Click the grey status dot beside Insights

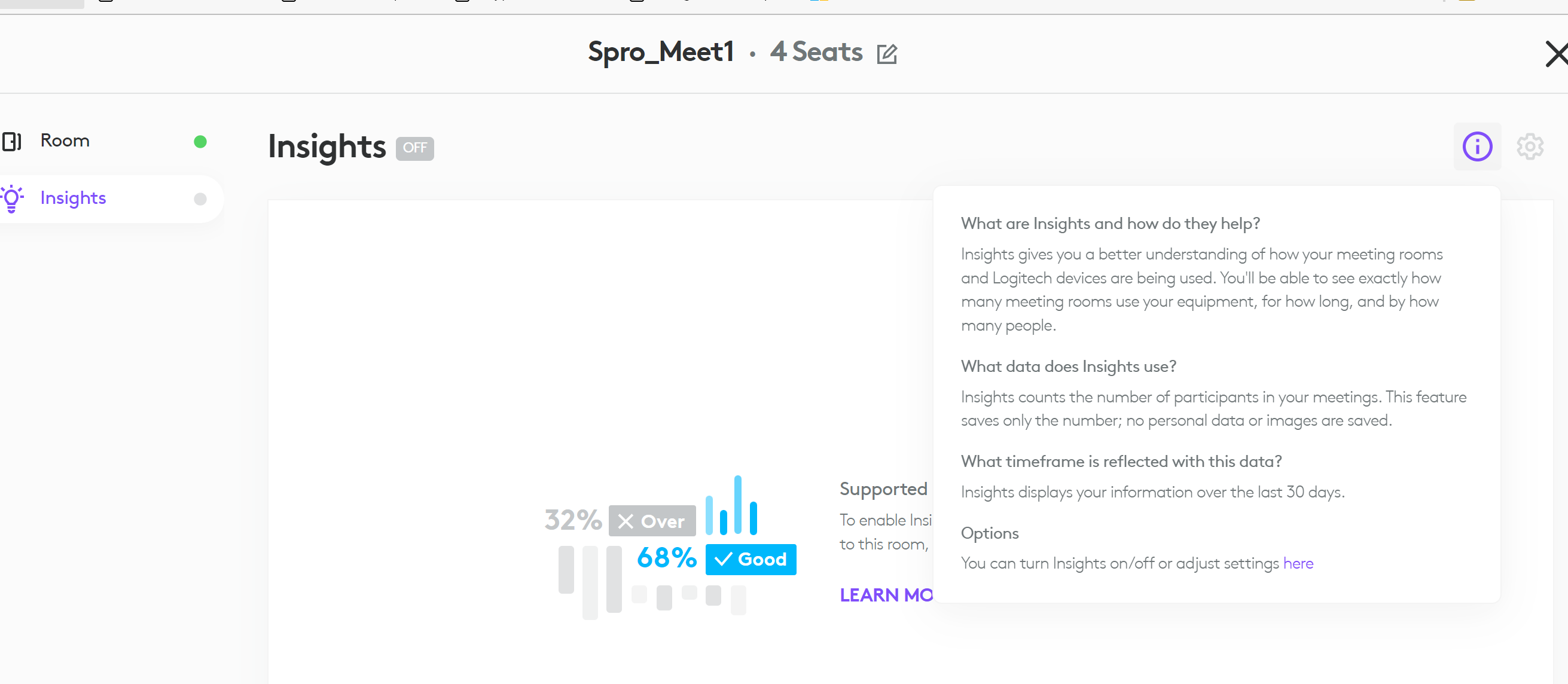(x=200, y=199)
